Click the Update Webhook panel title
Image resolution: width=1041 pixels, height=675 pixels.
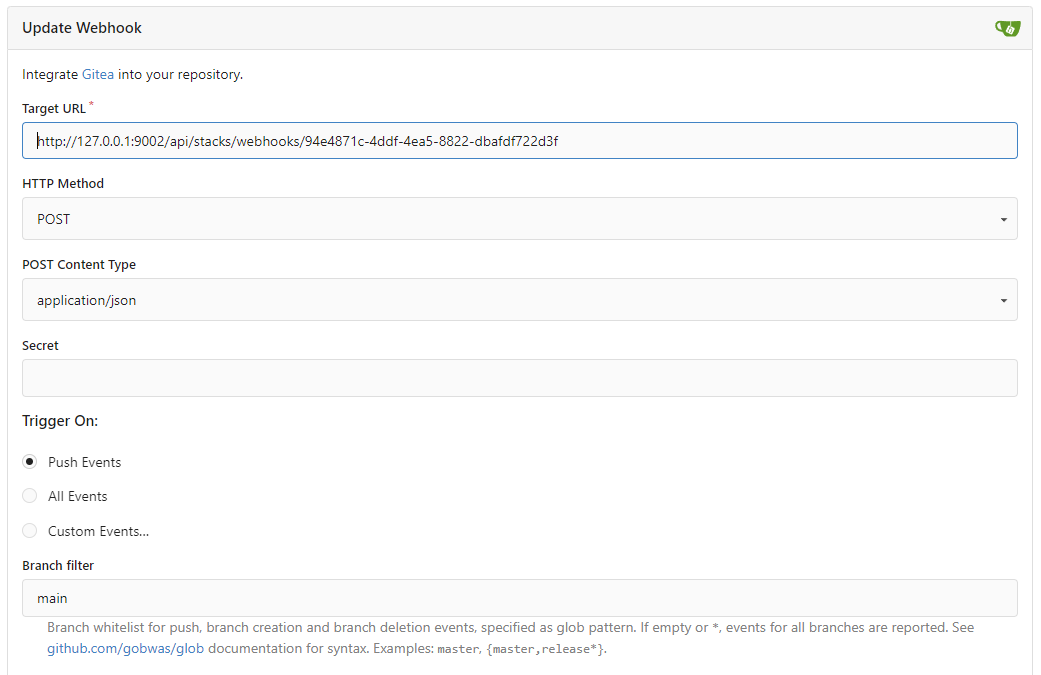[82, 28]
